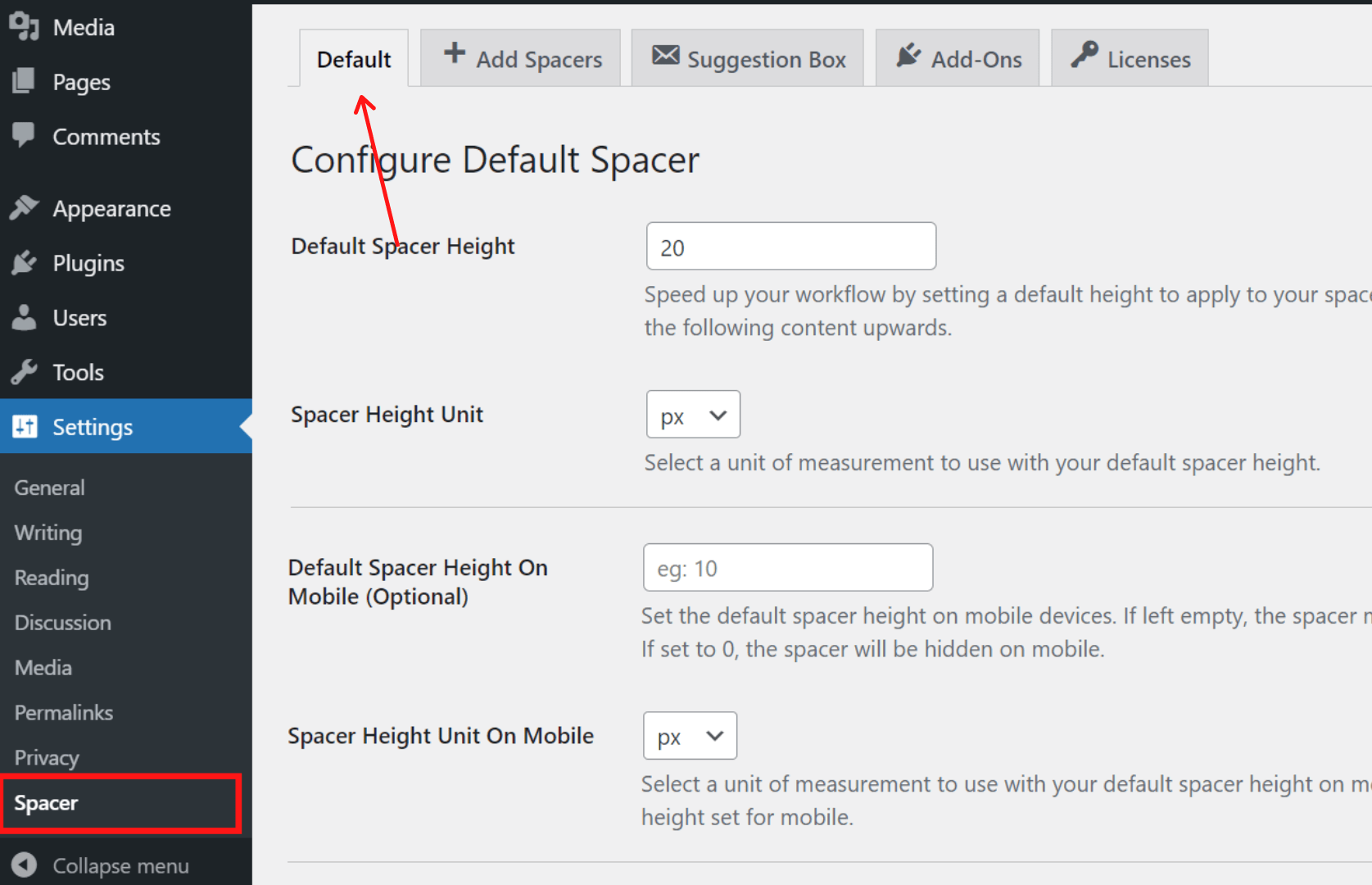Click the Tools wrench icon
Viewport: 1372px width, 885px height.
(x=25, y=372)
